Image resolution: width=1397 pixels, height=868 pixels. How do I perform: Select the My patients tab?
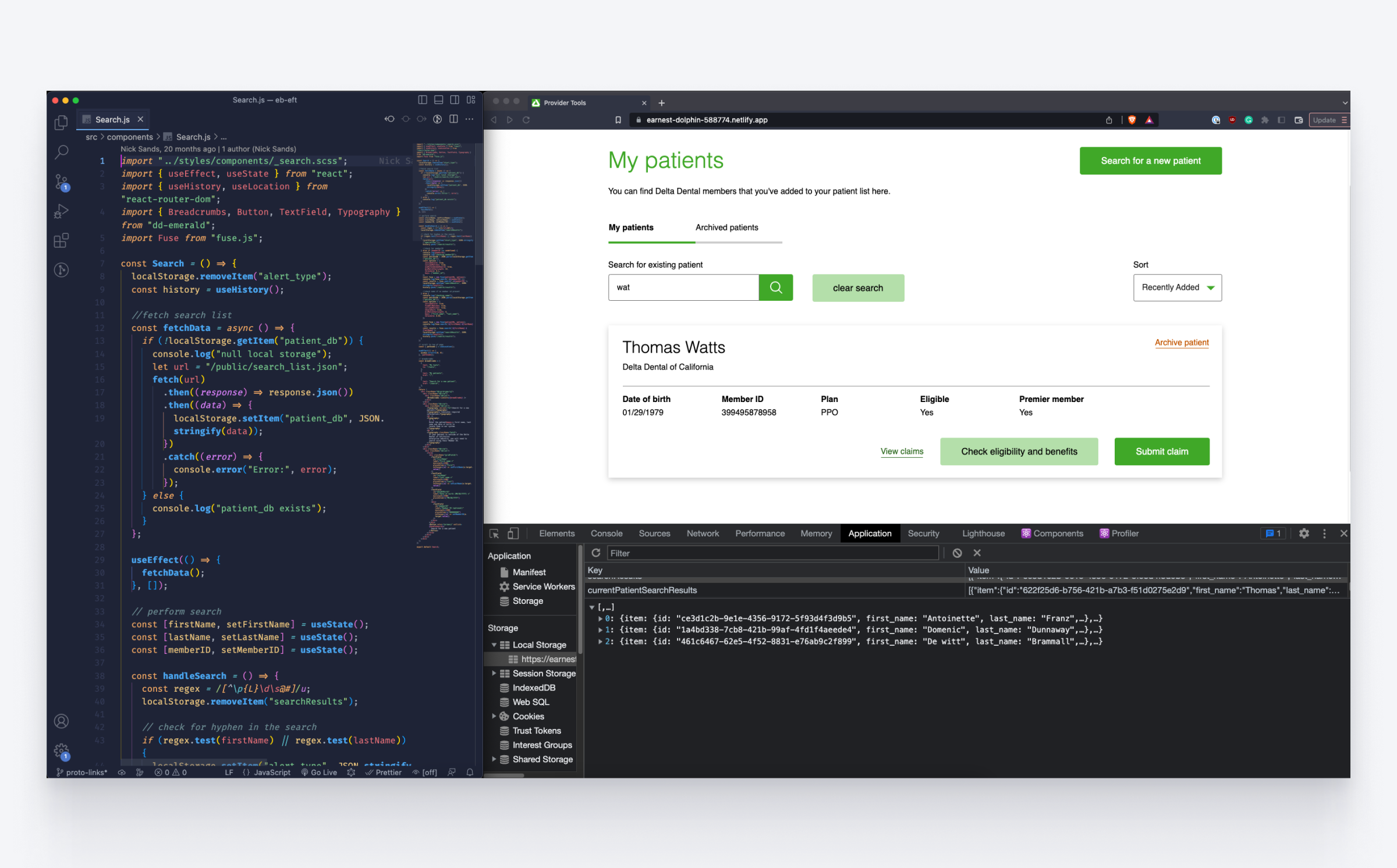click(631, 227)
